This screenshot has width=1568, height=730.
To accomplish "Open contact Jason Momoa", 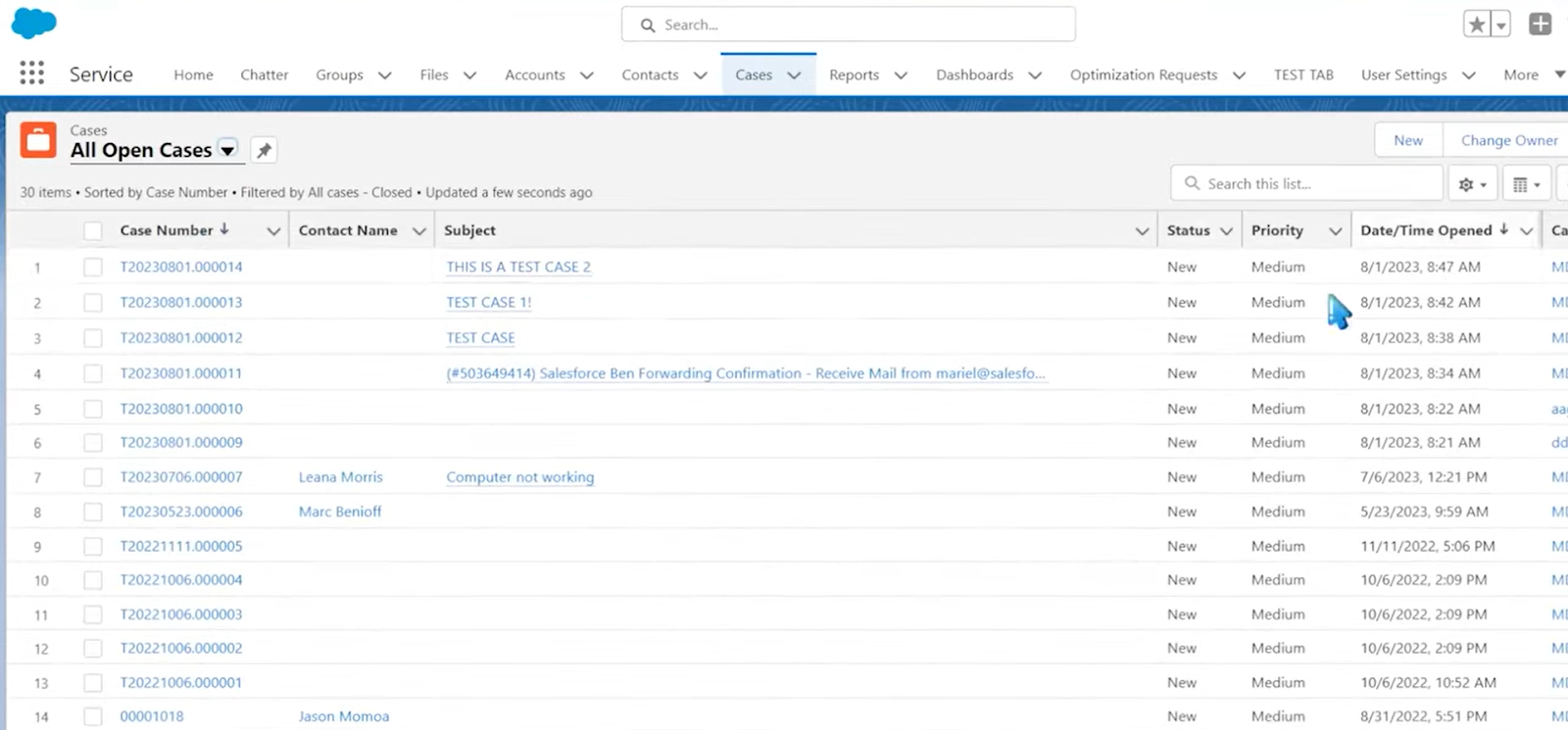I will click(344, 716).
